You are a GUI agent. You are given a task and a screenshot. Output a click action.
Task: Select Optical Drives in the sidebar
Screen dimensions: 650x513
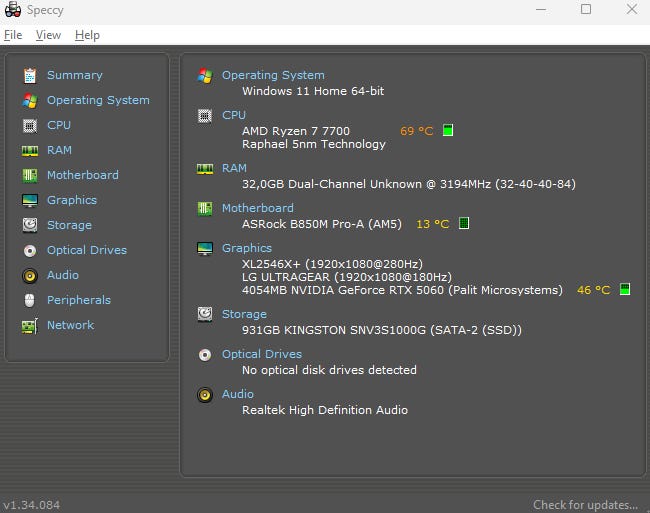[87, 250]
